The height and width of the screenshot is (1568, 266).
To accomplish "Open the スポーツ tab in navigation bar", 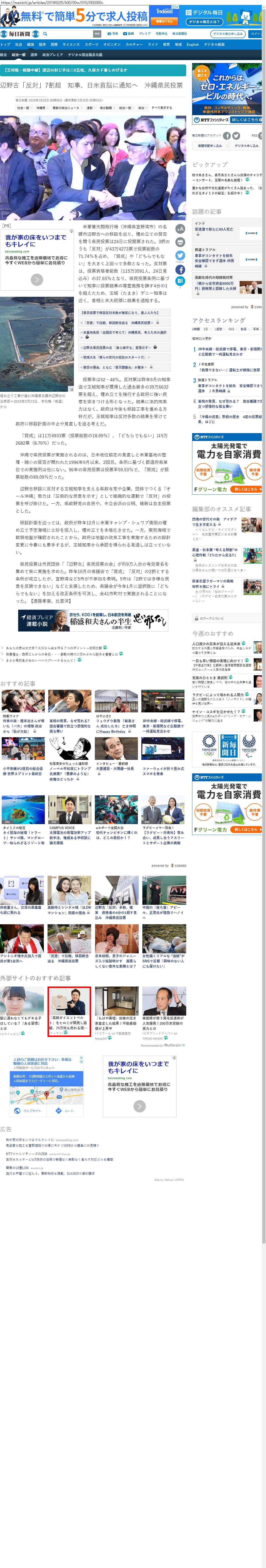I will tap(91, 45).
